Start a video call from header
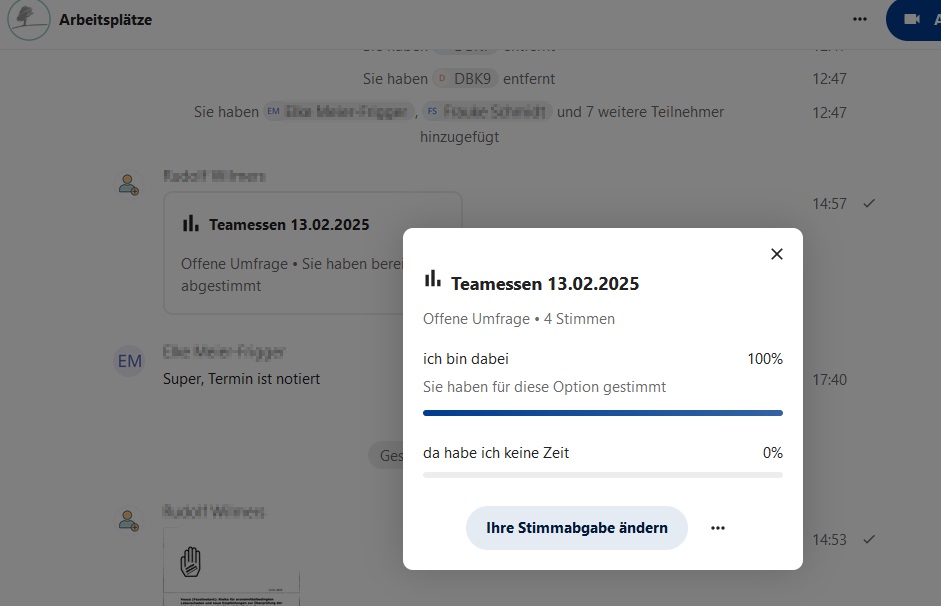 pos(912,19)
